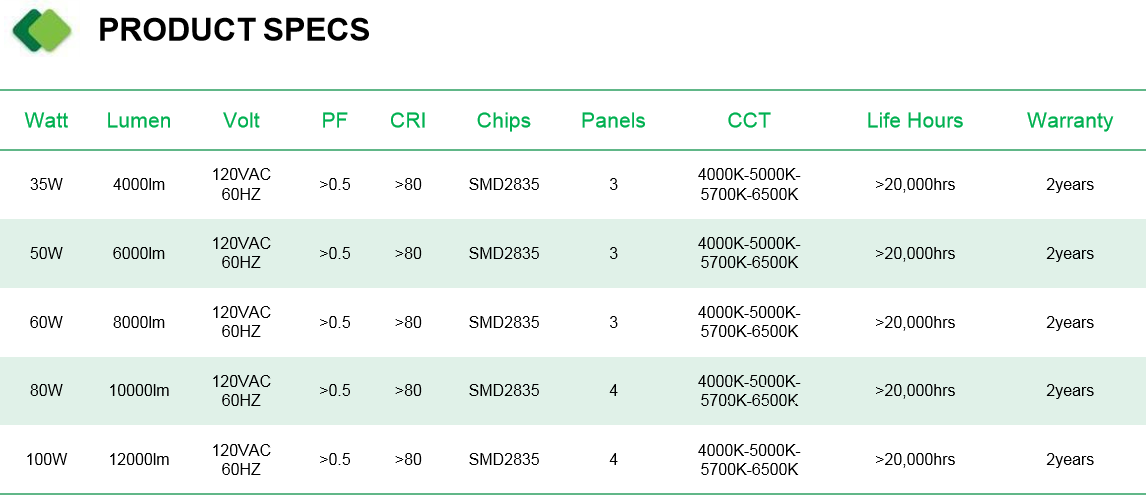Viewport: 1146px width, 496px height.
Task: Click the 6000lm lumen value
Action: 139,253
